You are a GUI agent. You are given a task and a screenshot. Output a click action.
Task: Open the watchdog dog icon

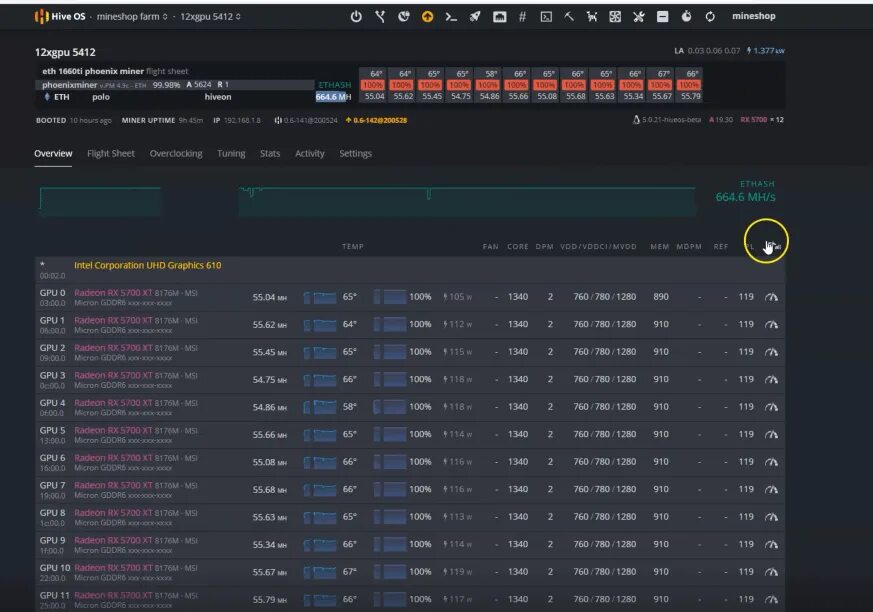tap(592, 17)
